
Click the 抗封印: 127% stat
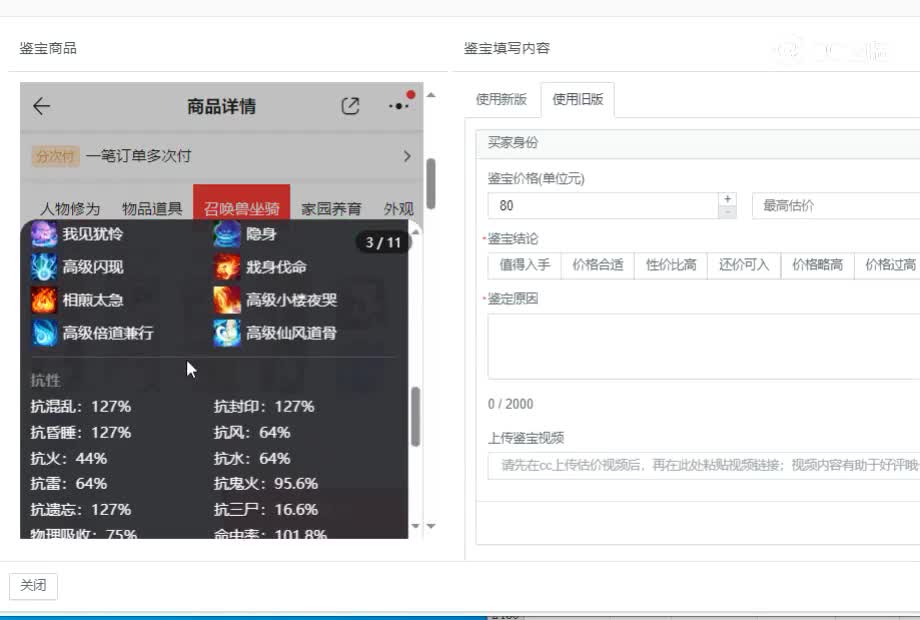point(264,406)
